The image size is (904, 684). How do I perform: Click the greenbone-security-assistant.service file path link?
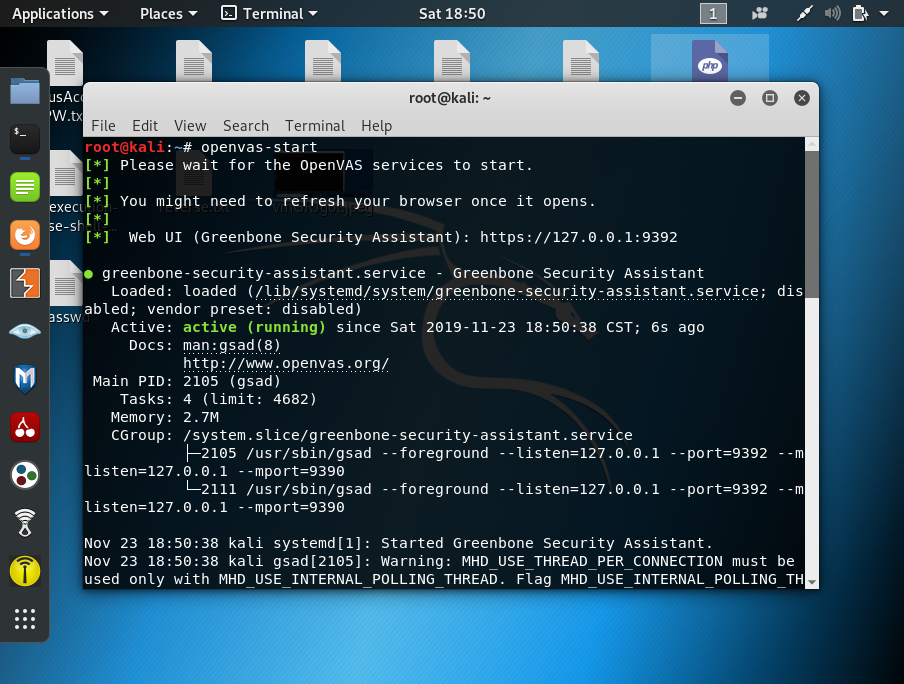click(x=507, y=291)
